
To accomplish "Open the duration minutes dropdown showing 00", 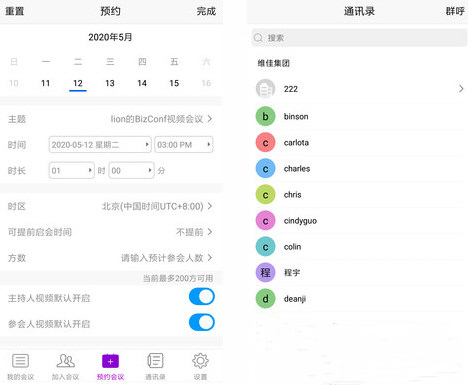I will (x=132, y=171).
